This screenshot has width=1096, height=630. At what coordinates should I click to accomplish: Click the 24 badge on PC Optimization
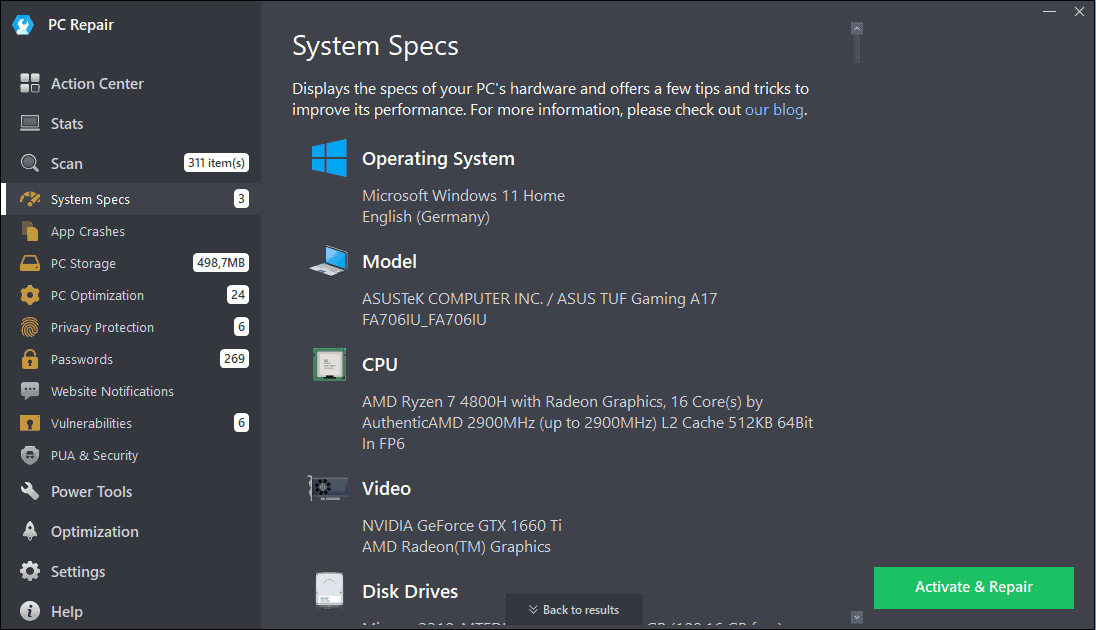tap(238, 294)
